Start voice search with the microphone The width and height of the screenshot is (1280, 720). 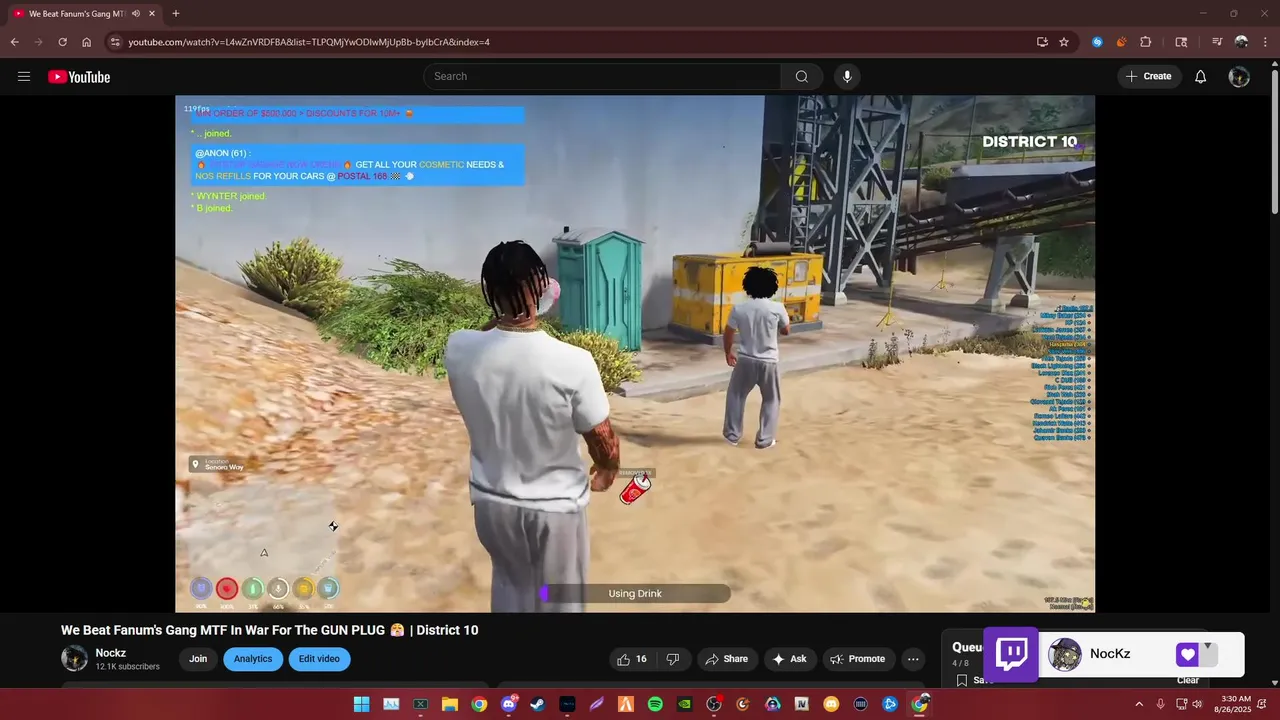[847, 77]
